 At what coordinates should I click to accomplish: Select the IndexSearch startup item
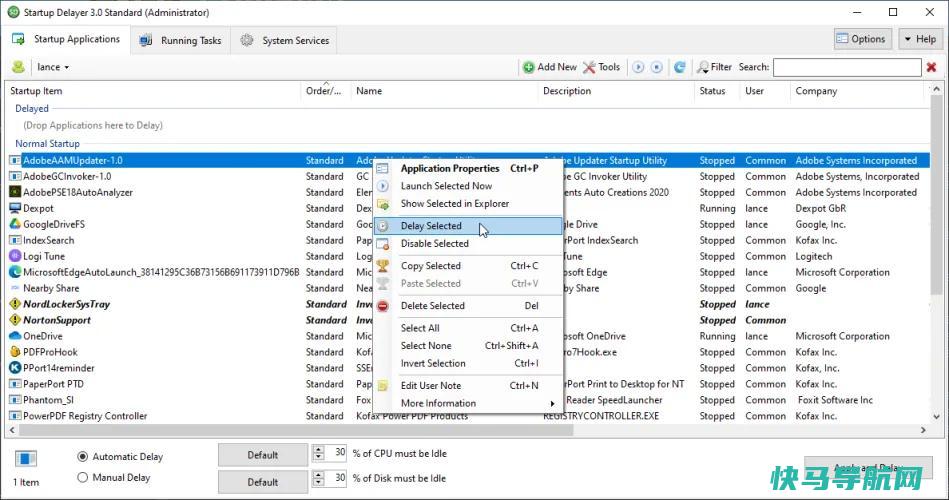pyautogui.click(x=48, y=240)
